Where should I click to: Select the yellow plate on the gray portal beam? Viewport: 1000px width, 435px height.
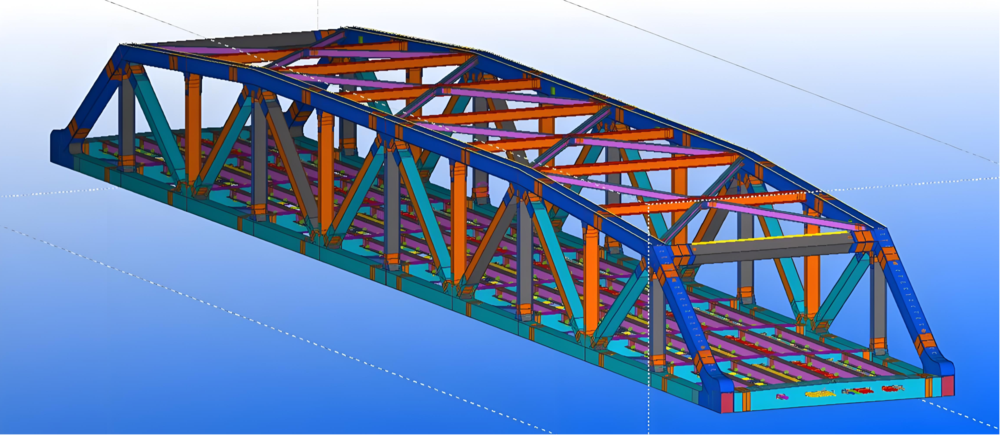pyautogui.click(x=772, y=238)
